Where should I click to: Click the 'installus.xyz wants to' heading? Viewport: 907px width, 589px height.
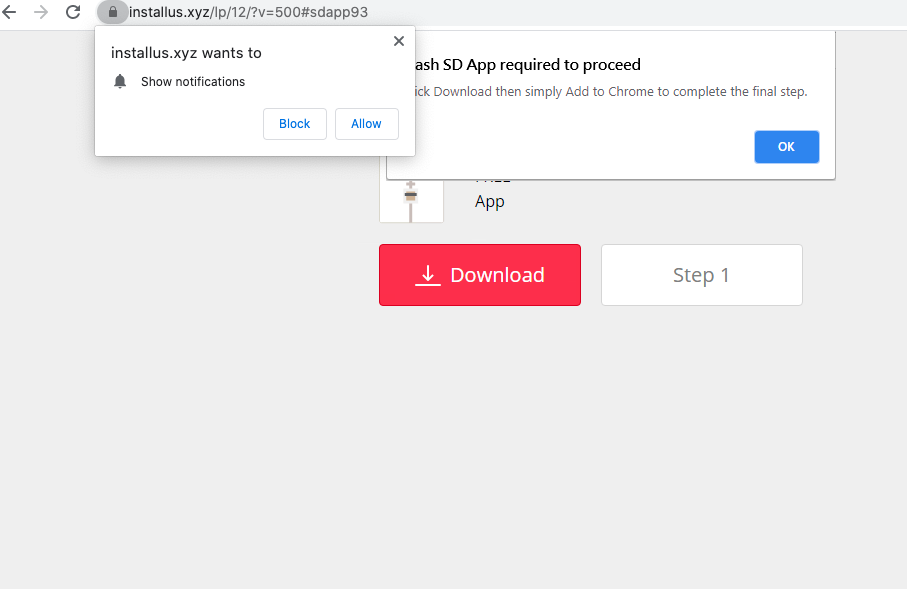click(x=186, y=53)
